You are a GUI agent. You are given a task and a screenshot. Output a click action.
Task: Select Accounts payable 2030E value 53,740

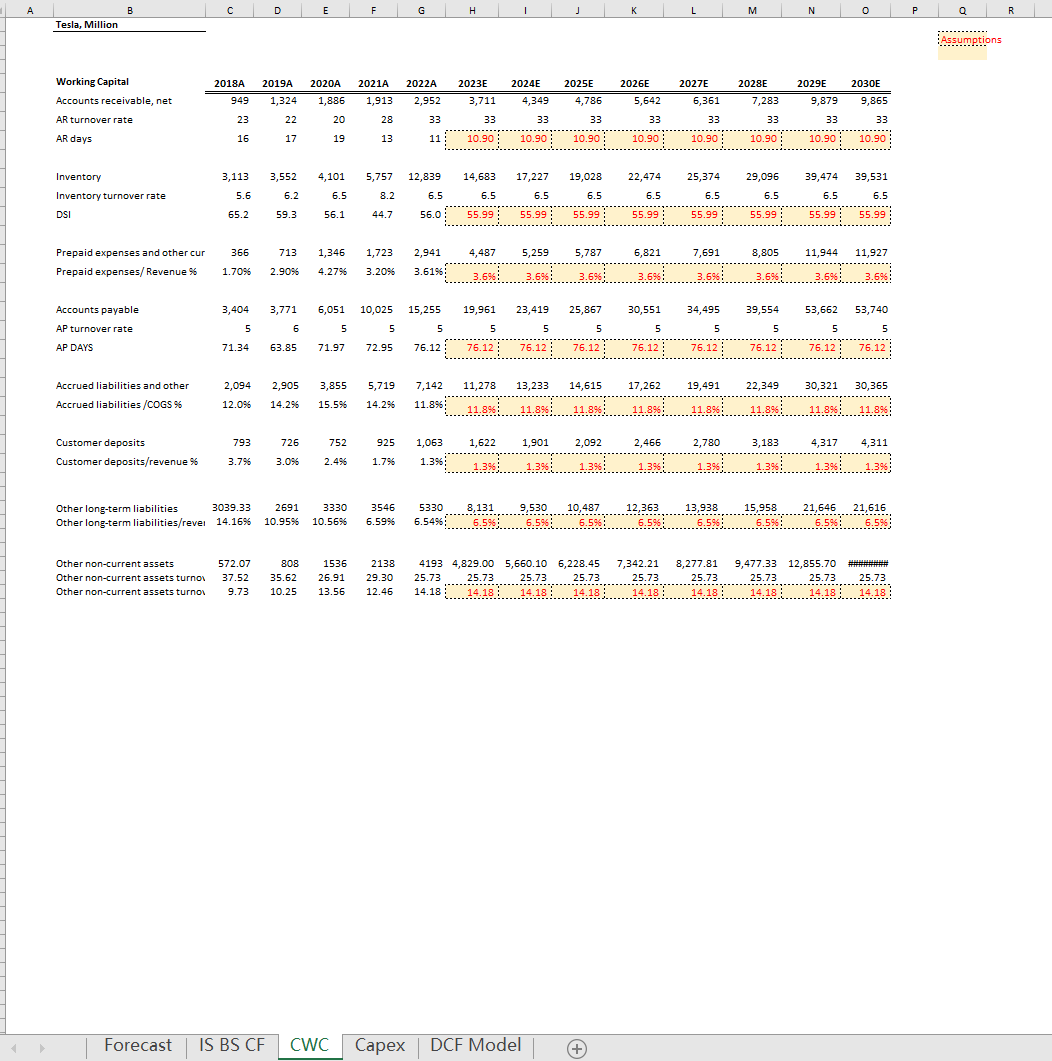click(865, 309)
